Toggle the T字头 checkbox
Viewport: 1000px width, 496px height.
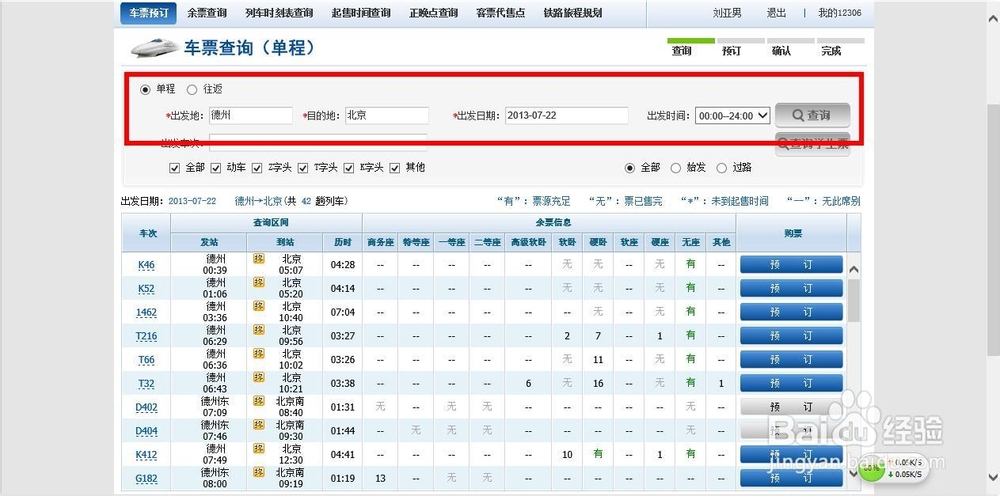(303, 168)
